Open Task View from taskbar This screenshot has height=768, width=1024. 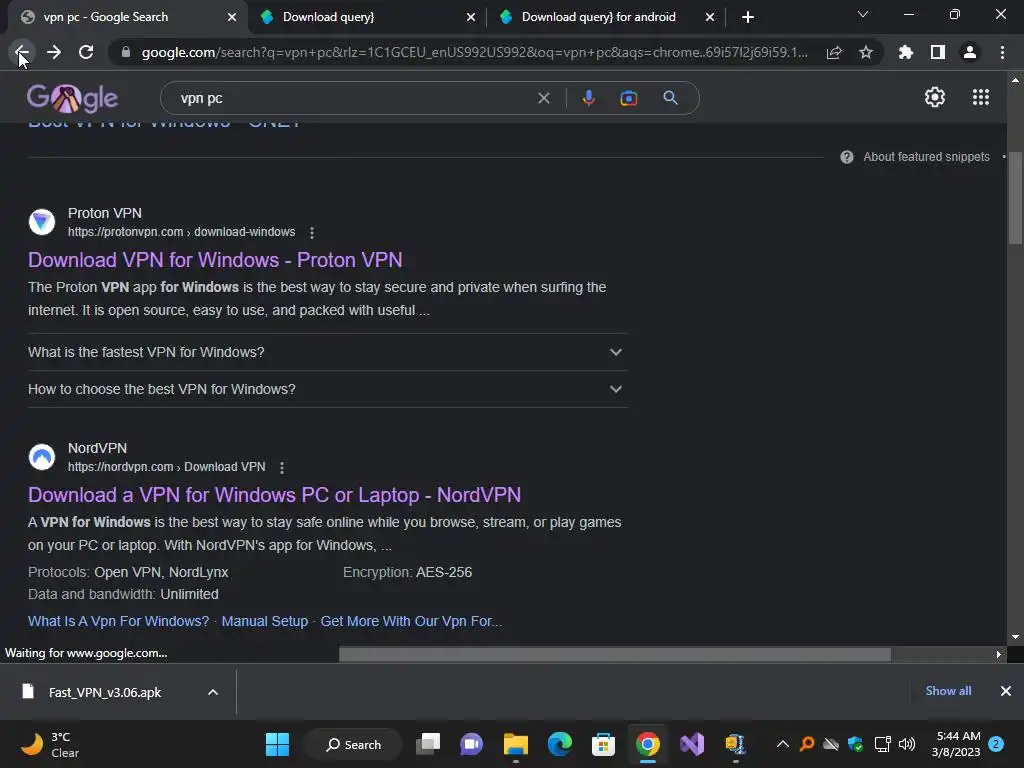coord(428,744)
